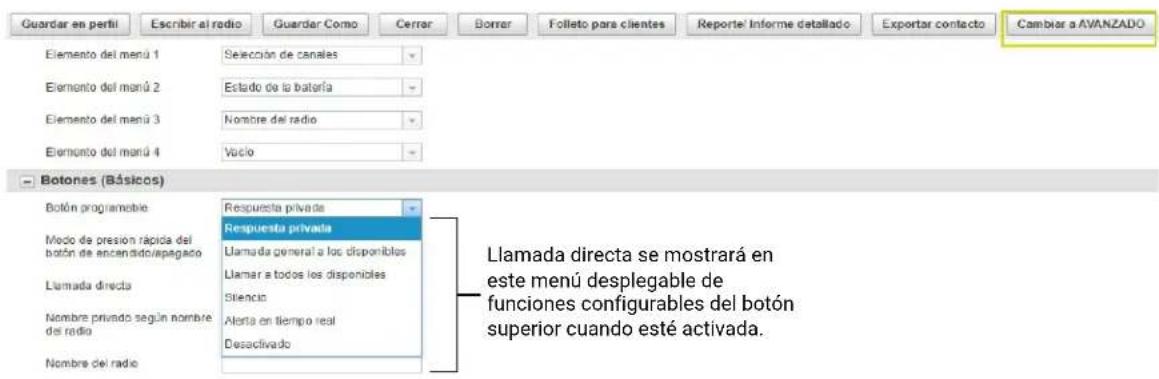Choose Alerta en tiempo real option

(x=322, y=321)
